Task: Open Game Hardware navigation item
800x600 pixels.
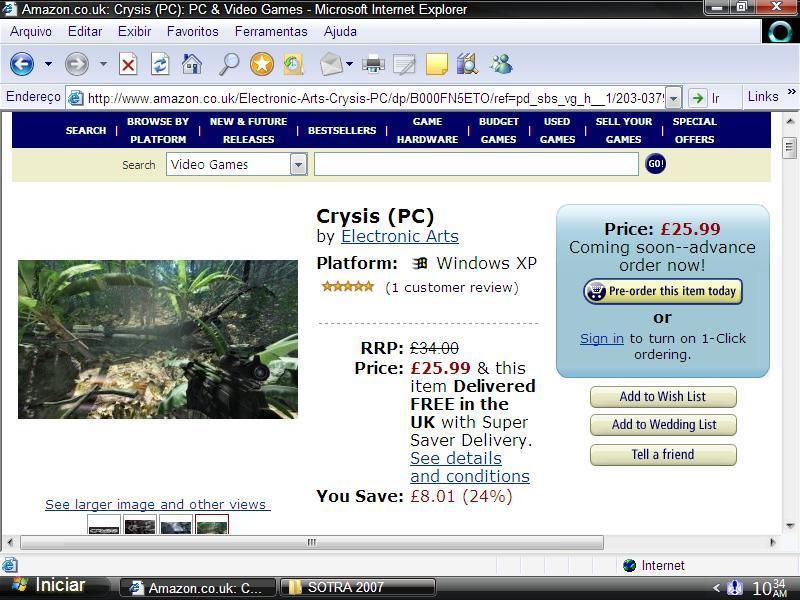Action: click(428, 130)
